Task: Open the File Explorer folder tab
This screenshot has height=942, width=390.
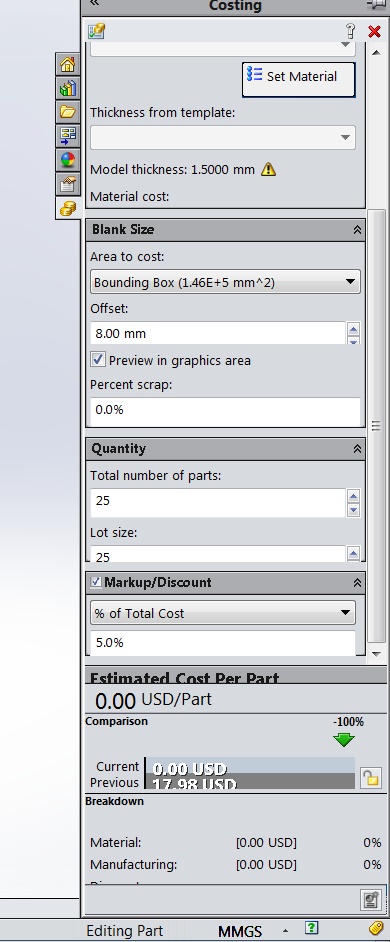Action: (68, 112)
